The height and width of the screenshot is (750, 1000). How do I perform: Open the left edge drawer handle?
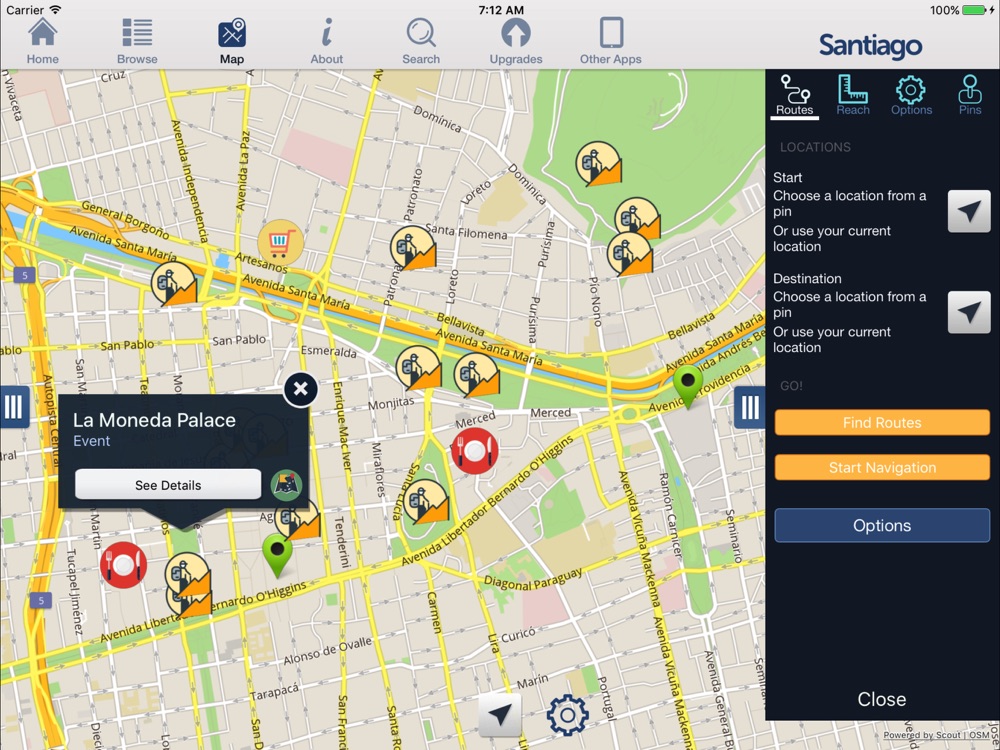[14, 407]
